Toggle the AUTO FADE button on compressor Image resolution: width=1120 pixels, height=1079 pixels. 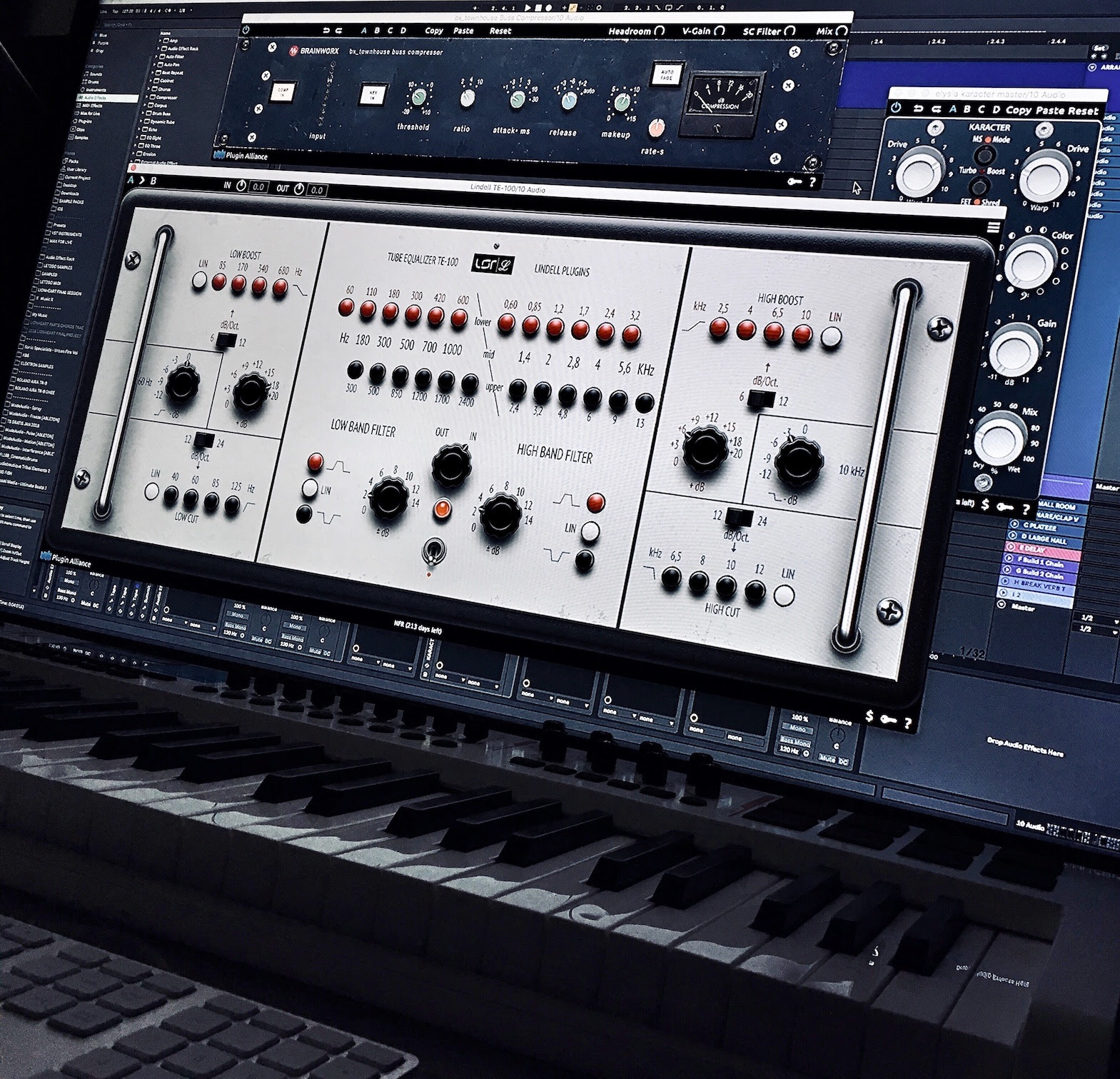point(666,74)
